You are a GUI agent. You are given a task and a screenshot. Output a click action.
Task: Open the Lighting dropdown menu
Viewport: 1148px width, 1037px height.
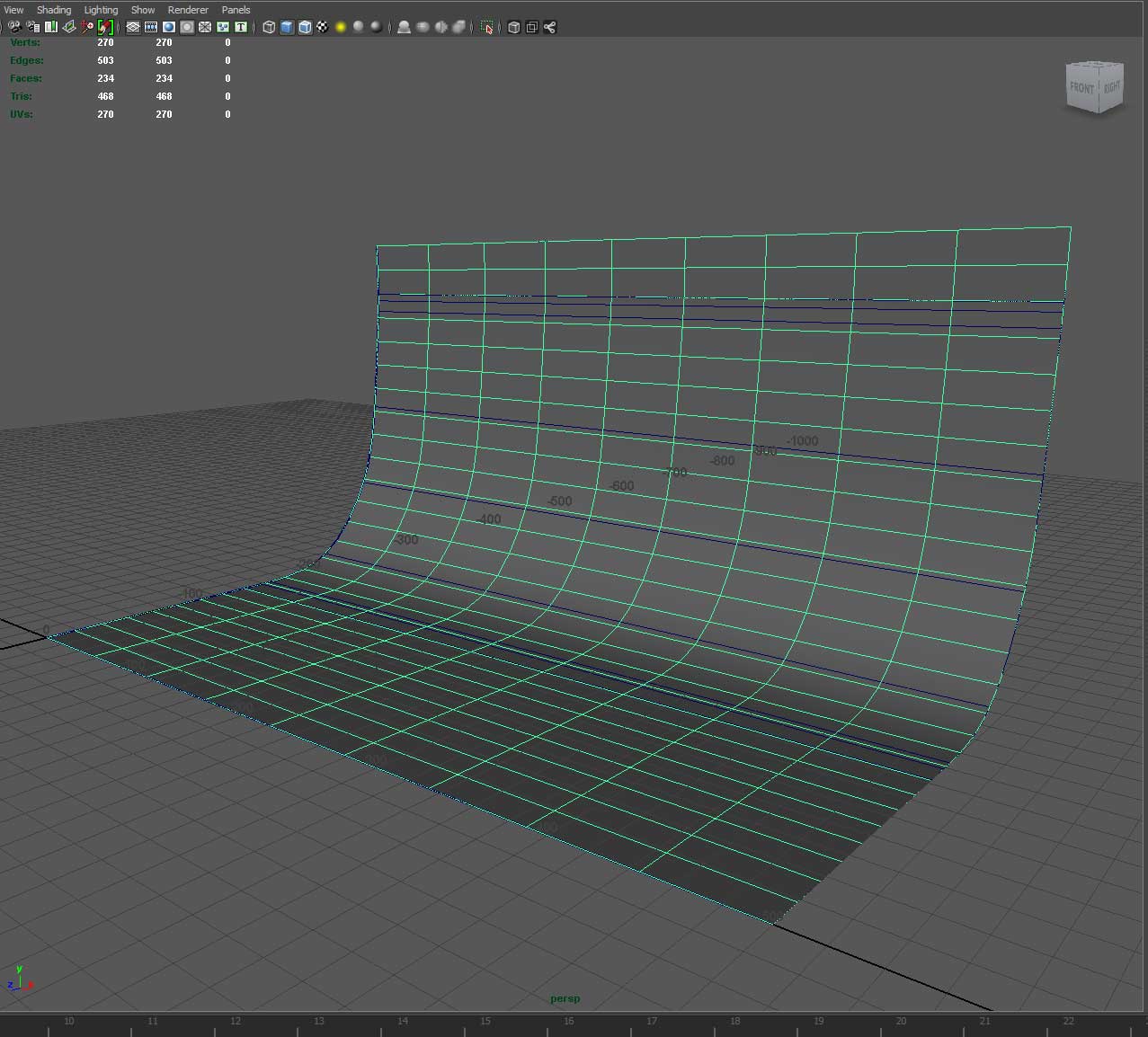click(101, 10)
